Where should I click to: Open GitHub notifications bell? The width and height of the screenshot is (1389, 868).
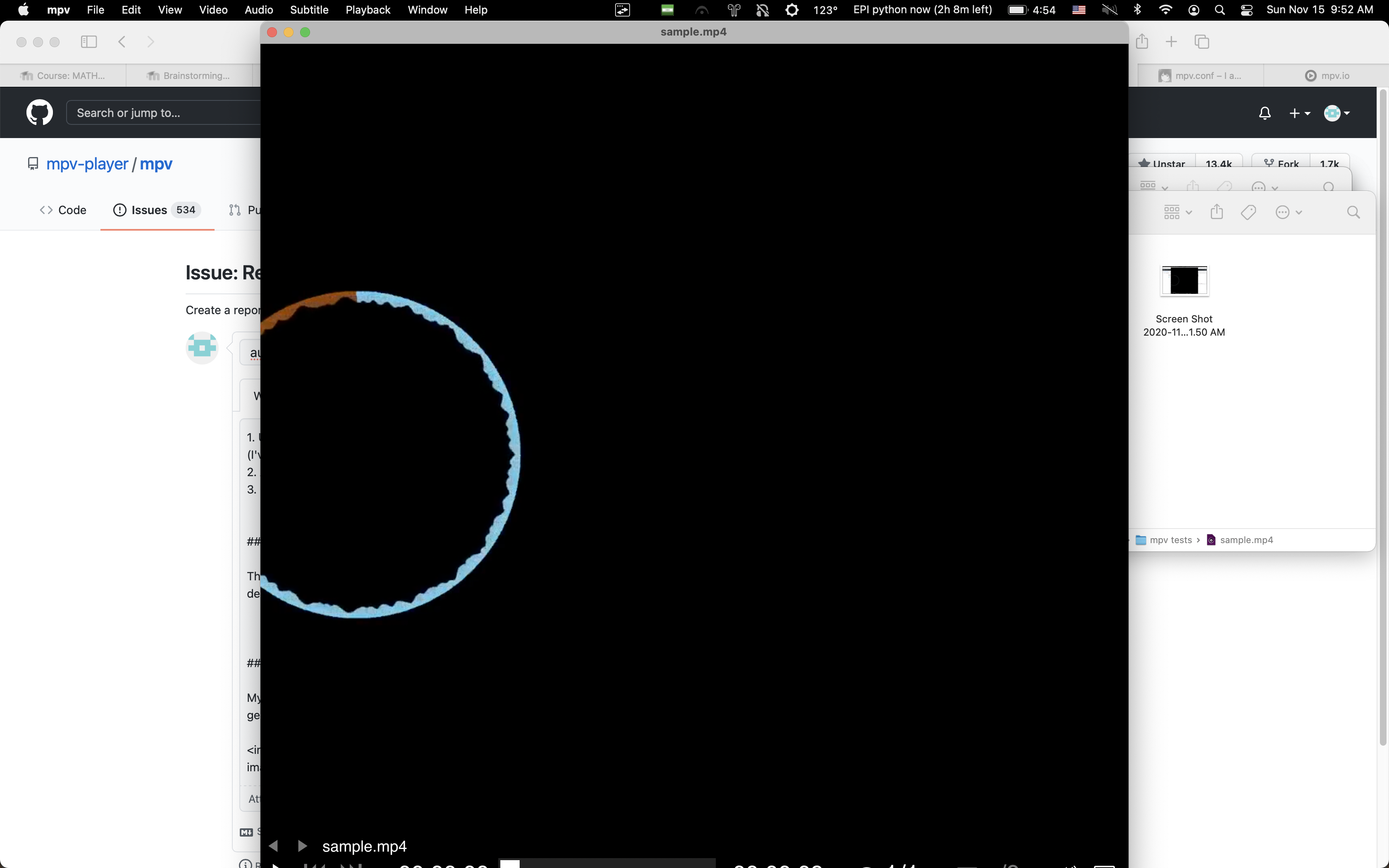tap(1265, 113)
